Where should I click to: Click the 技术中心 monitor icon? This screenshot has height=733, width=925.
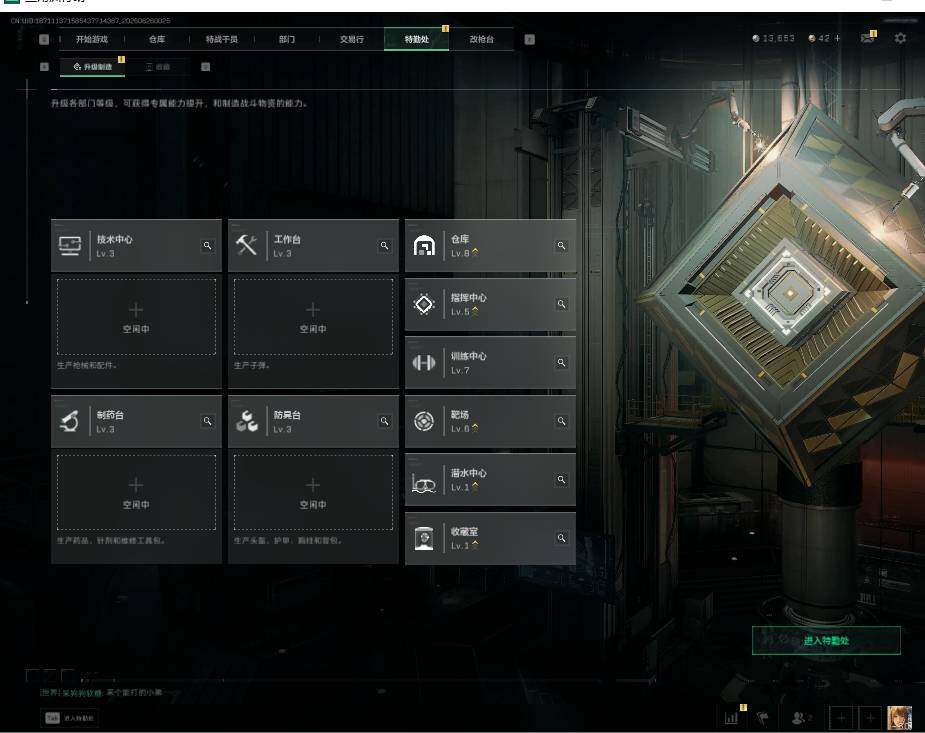pos(70,245)
